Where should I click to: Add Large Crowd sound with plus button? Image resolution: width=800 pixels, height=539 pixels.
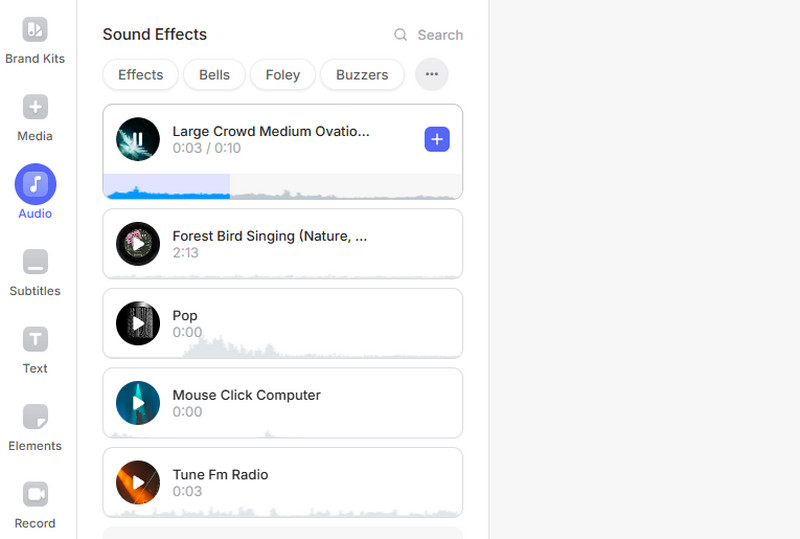437,139
